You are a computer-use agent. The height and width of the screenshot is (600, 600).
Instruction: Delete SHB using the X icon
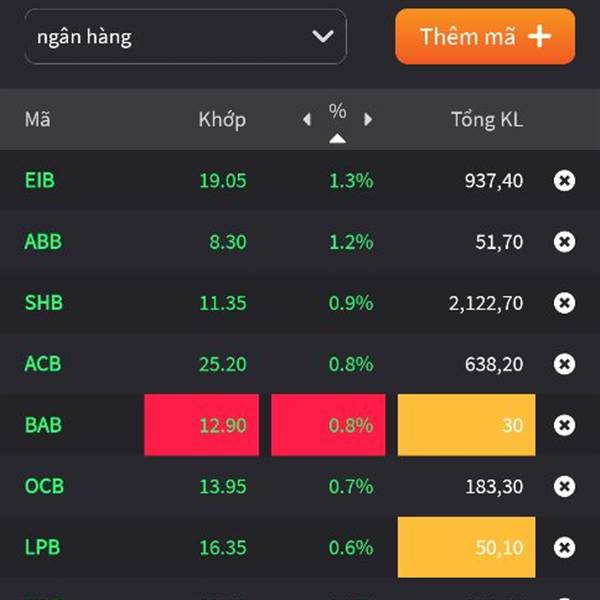click(x=564, y=303)
